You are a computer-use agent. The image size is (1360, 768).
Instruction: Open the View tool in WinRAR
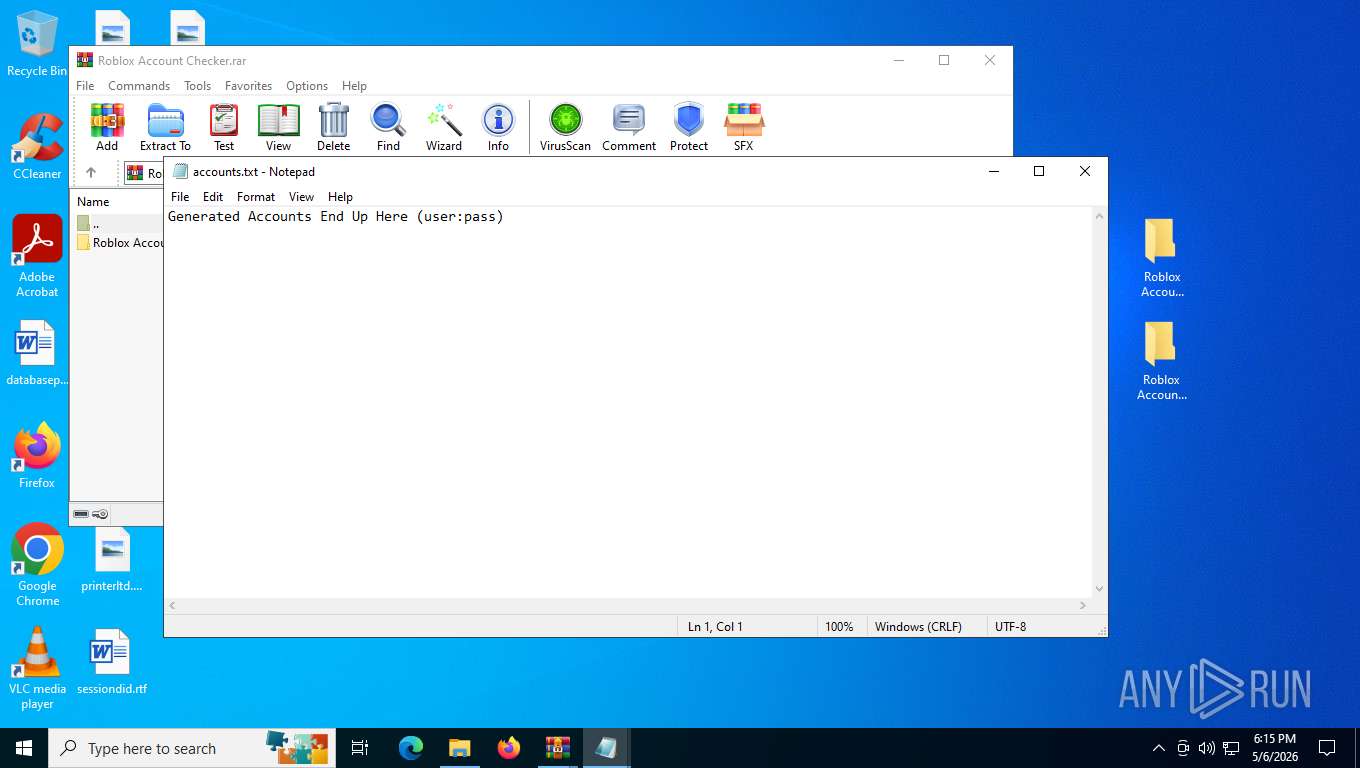click(278, 127)
